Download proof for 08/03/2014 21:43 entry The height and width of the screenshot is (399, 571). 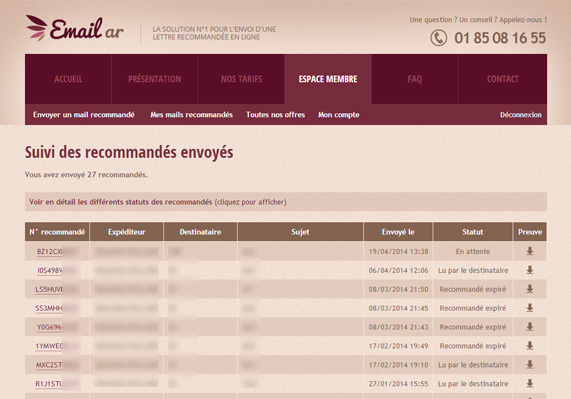pyautogui.click(x=530, y=327)
